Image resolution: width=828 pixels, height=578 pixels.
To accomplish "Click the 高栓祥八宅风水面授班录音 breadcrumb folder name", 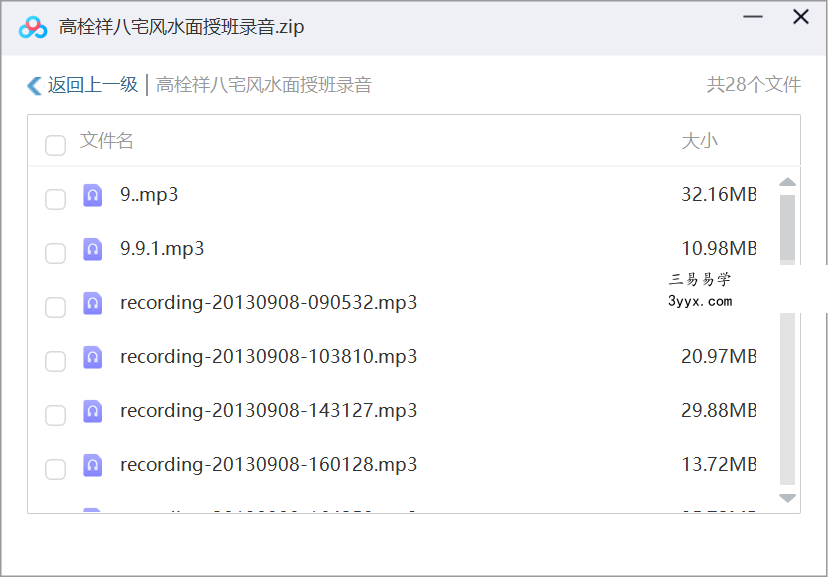I will tap(264, 85).
